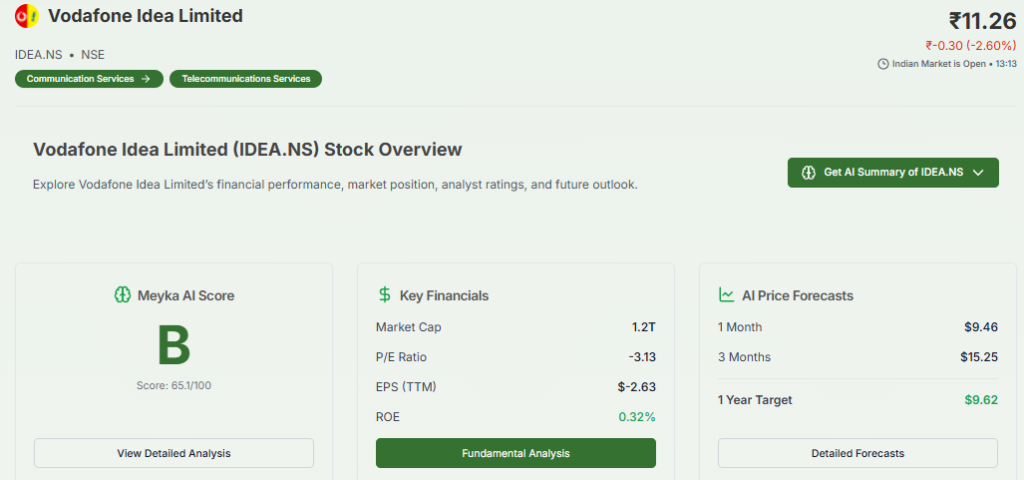Viewport: 1024px width, 480px height.
Task: Click the brain icon in AI Summary button
Action: point(808,172)
